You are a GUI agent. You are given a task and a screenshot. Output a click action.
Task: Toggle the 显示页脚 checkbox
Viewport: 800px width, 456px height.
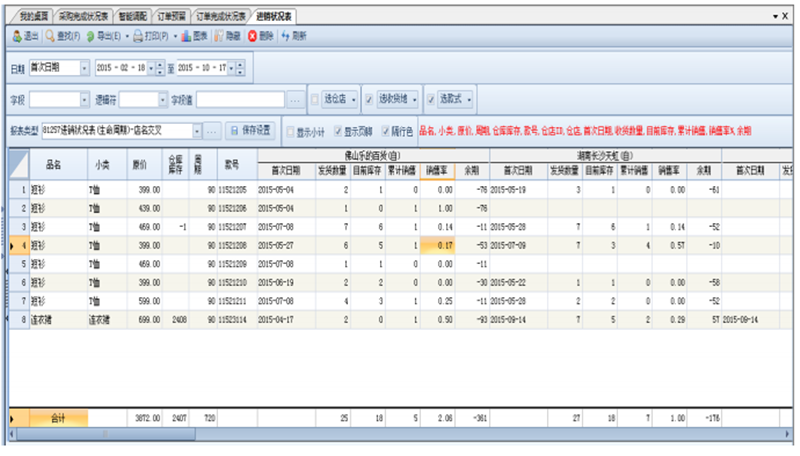point(337,131)
